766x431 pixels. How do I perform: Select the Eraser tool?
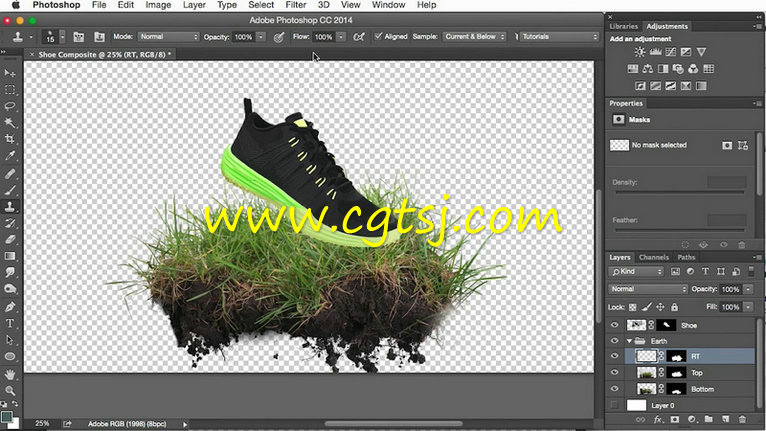tap(10, 239)
